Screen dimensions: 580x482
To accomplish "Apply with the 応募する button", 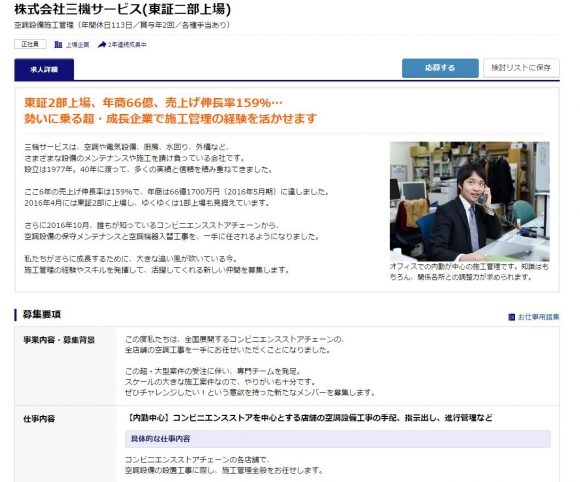I will tap(440, 68).
